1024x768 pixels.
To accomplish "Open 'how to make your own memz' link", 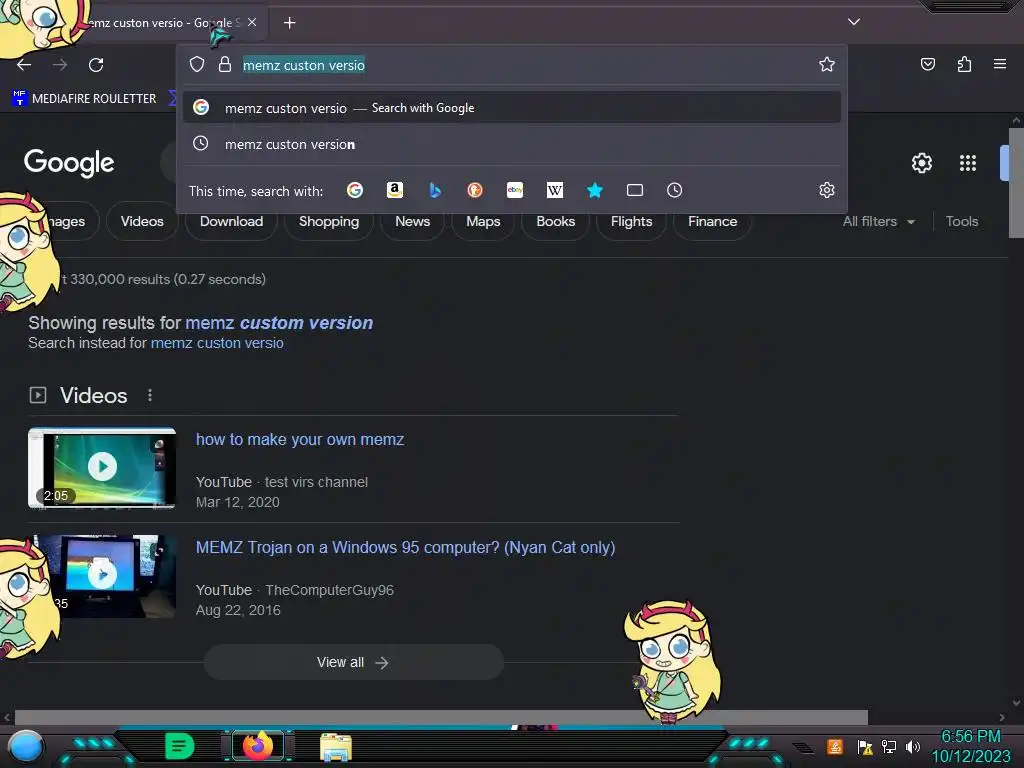I will click(x=300, y=440).
